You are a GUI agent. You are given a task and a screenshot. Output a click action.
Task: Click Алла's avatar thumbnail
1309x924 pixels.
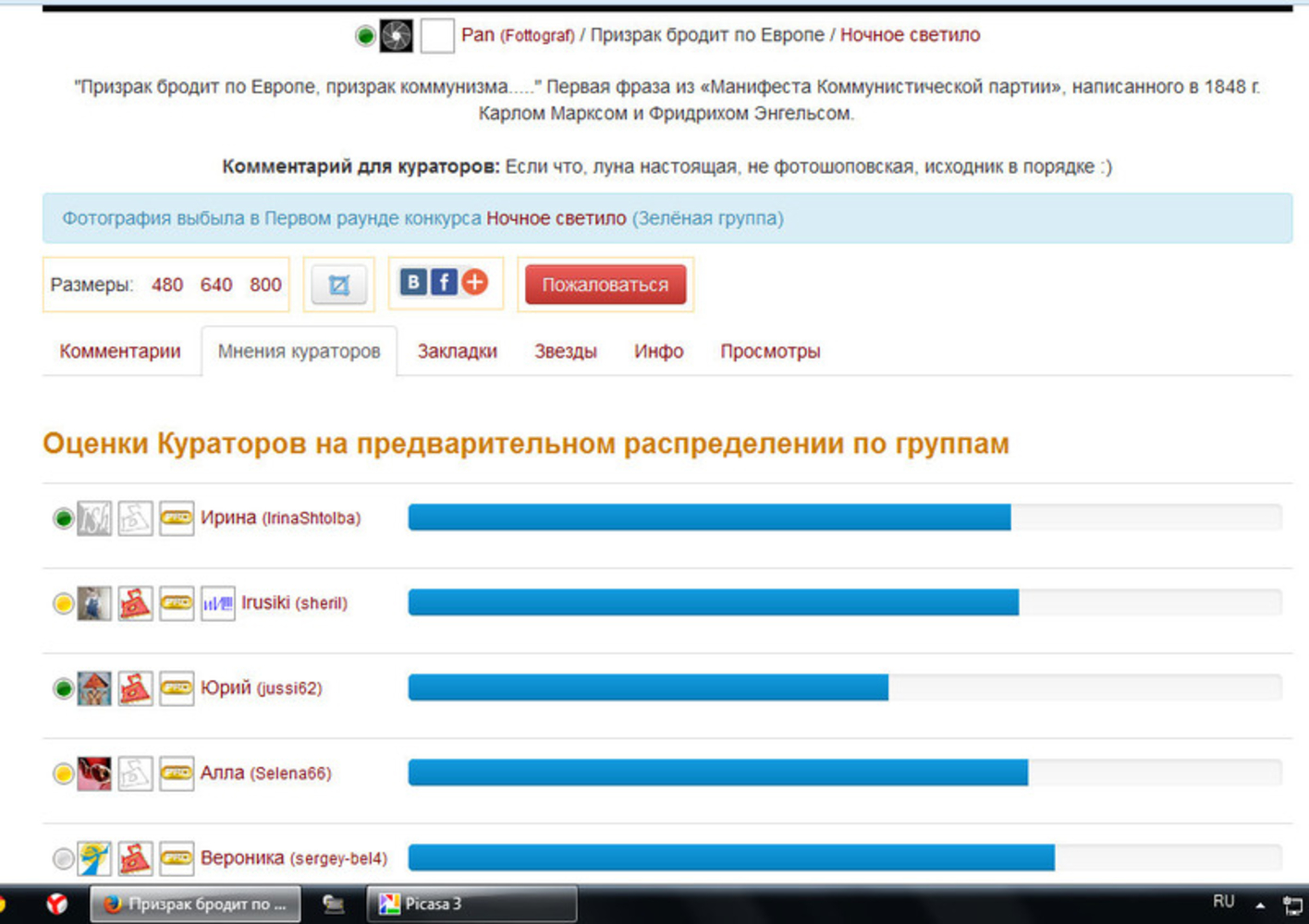pos(94,773)
